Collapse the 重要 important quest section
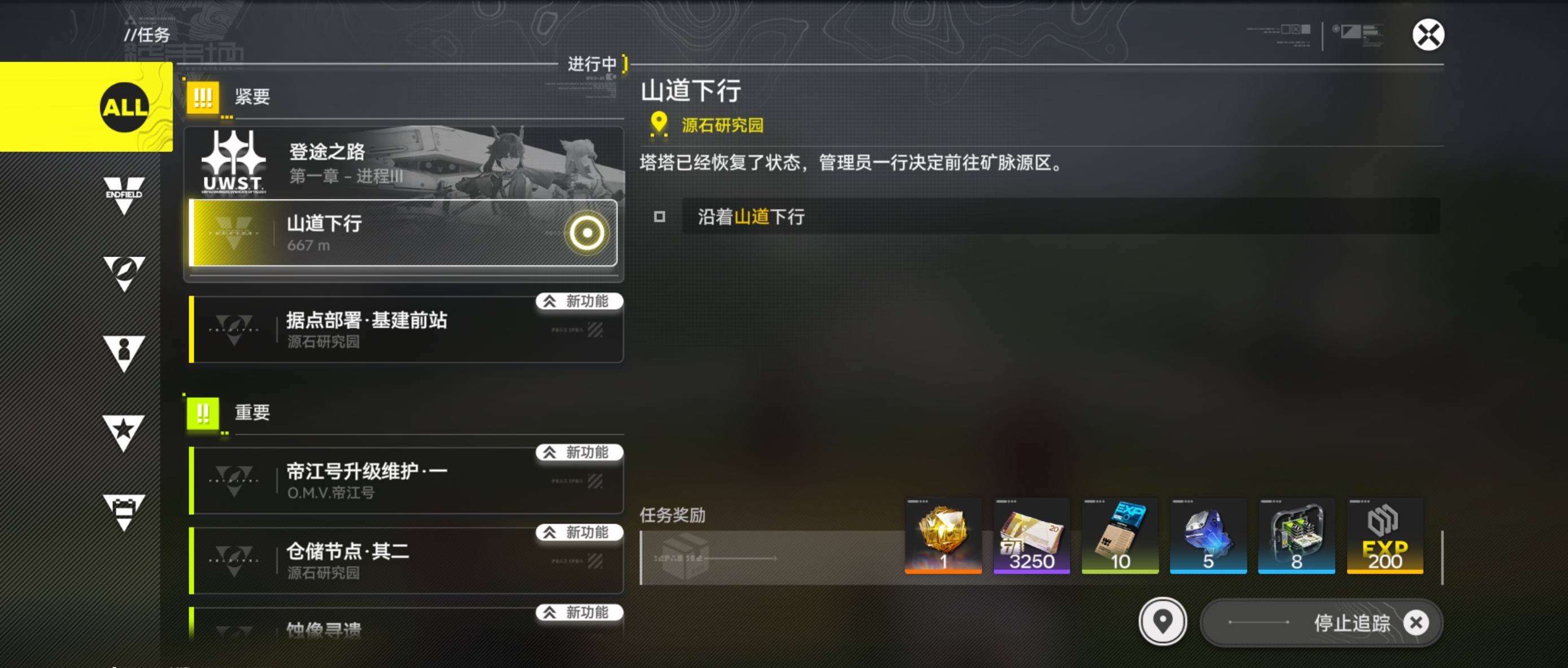 pos(404,413)
